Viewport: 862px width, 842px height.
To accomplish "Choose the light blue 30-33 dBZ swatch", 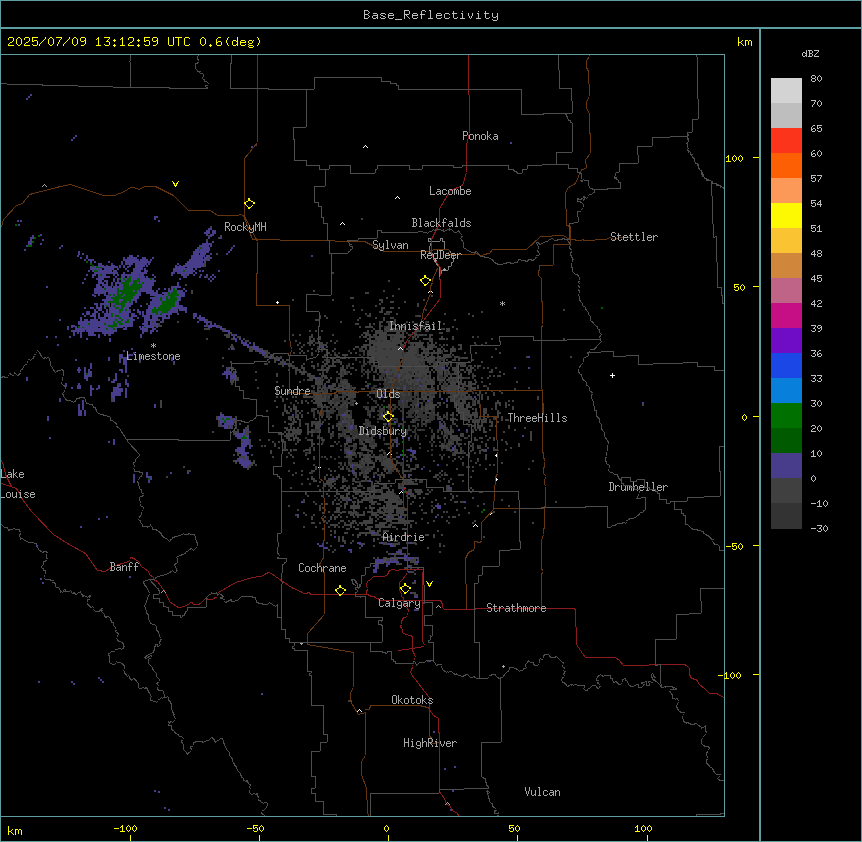I will [786, 391].
